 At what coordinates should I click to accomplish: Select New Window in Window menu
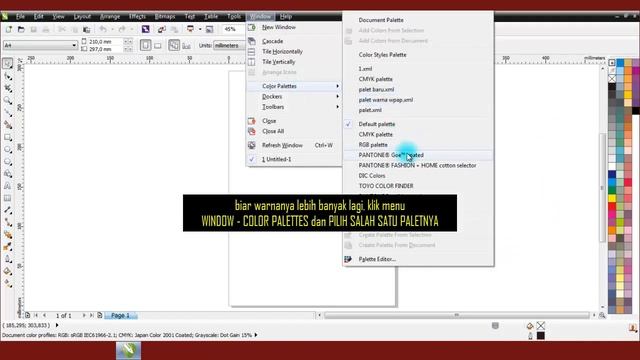click(x=294, y=27)
